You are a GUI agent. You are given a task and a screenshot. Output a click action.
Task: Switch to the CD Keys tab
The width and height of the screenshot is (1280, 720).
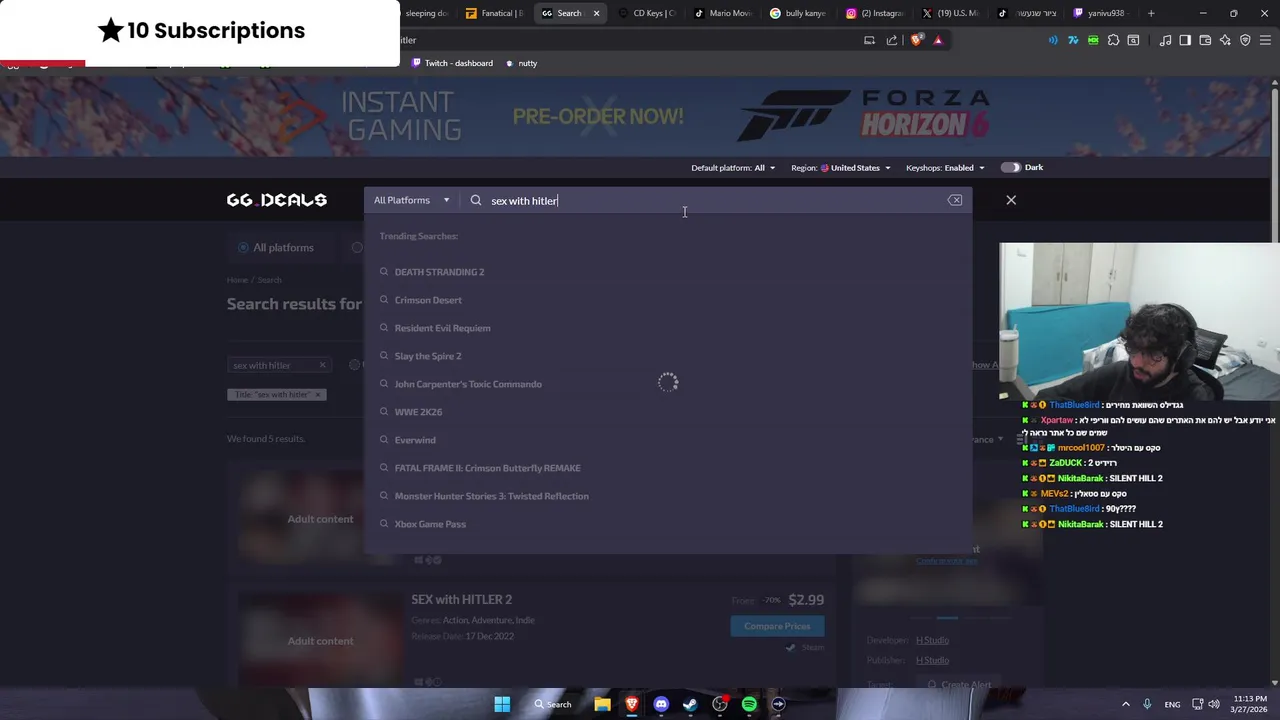646,13
